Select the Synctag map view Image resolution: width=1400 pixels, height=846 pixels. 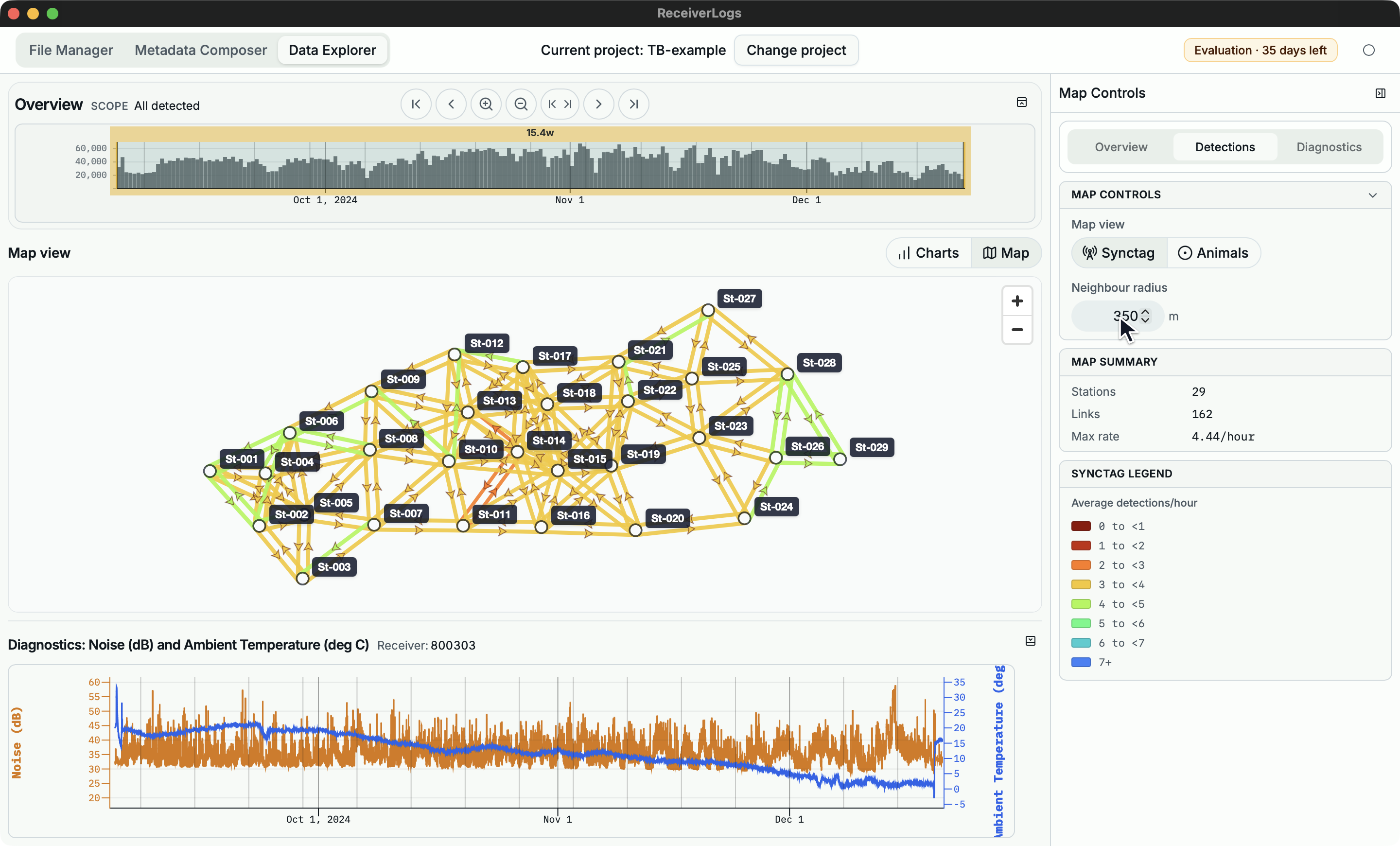pos(1119,253)
